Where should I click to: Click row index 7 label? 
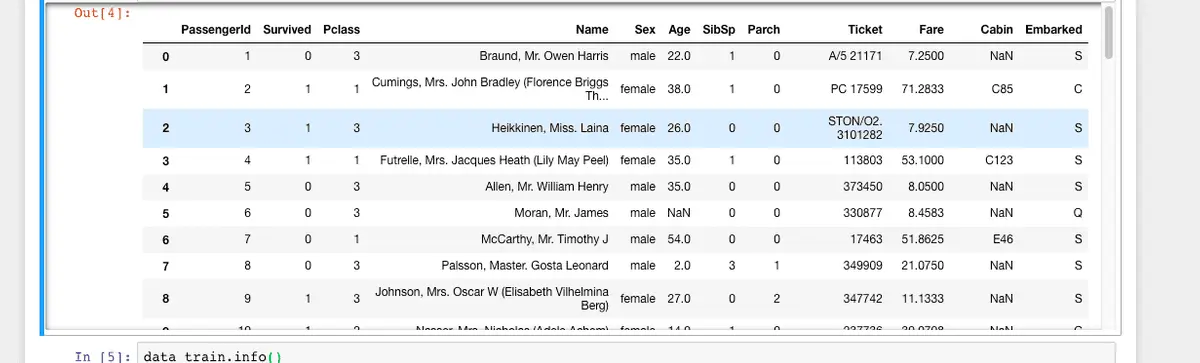point(165,265)
